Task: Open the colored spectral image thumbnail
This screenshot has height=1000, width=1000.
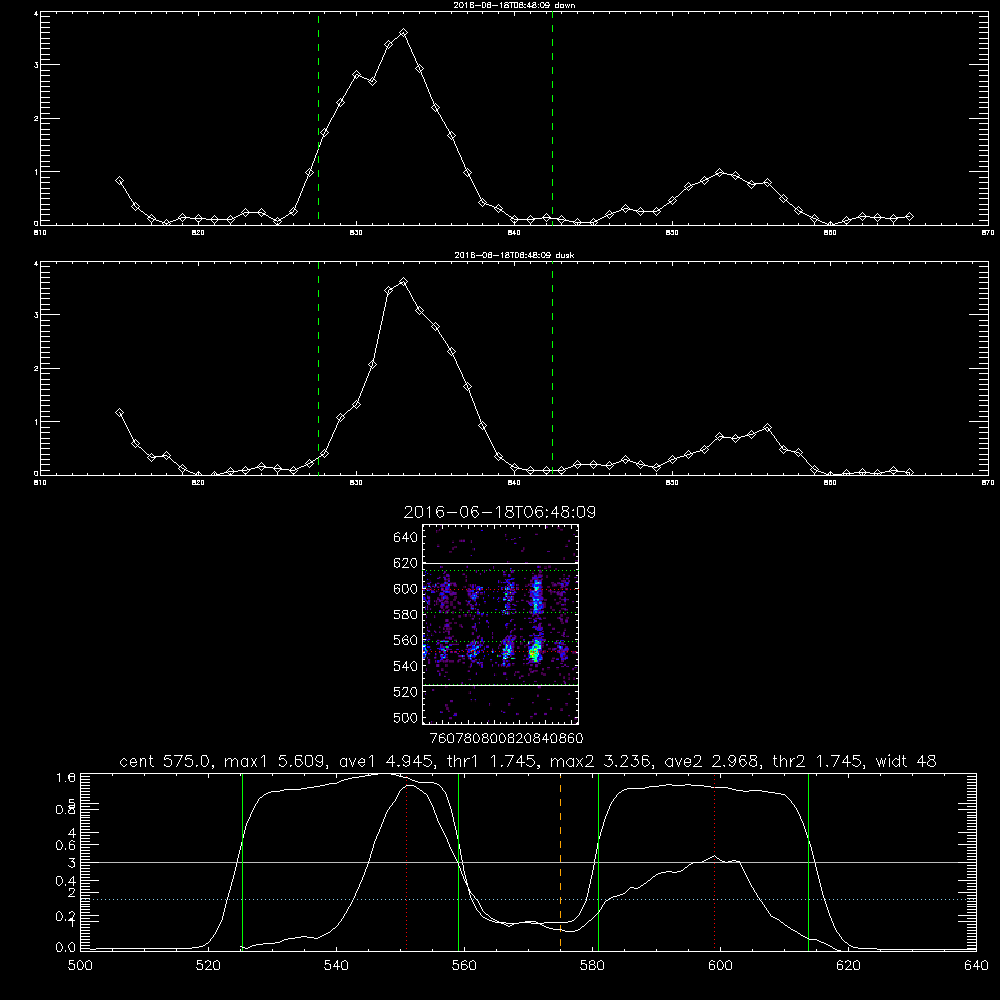Action: point(501,624)
